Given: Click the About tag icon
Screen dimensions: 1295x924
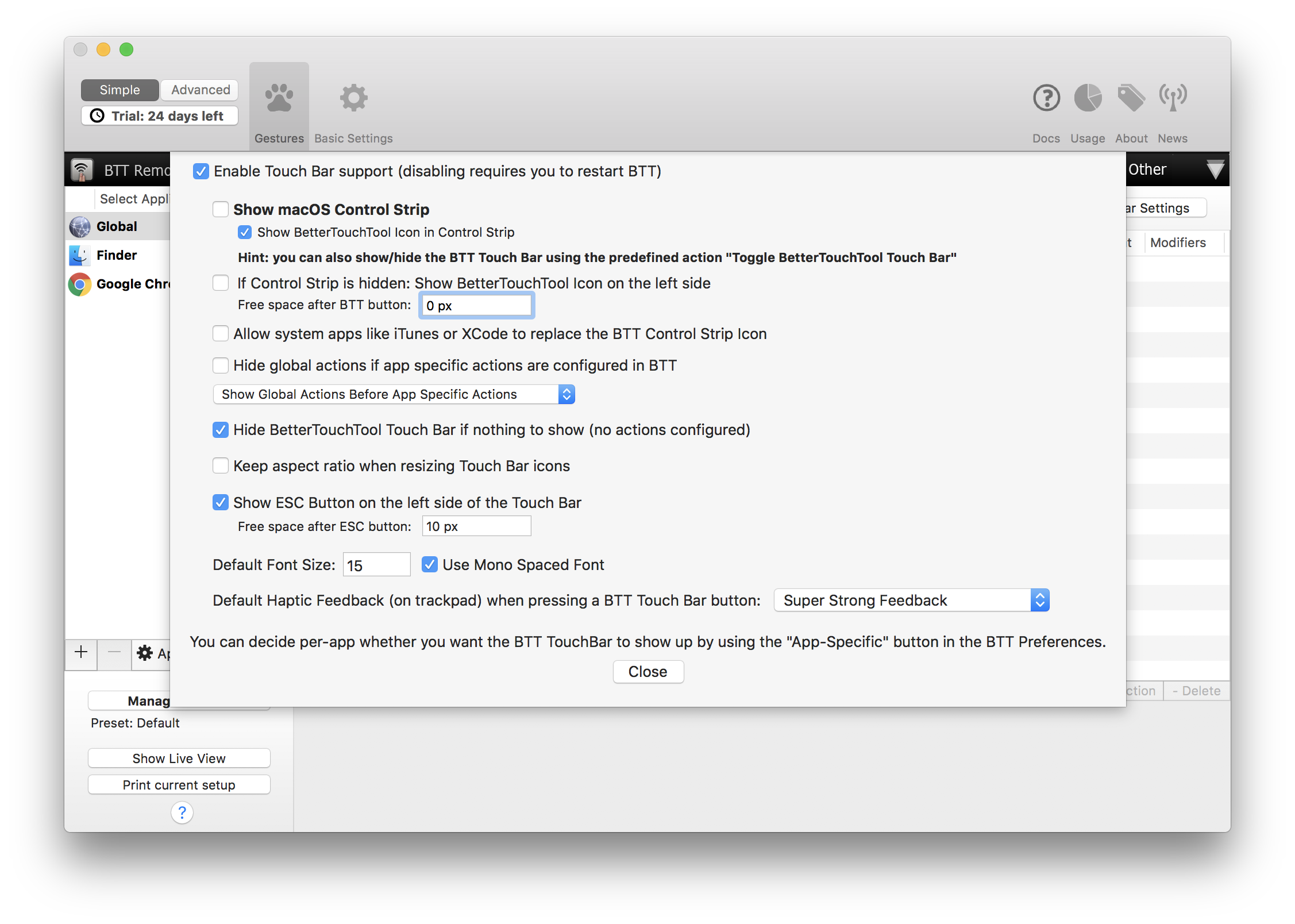Looking at the screenshot, I should (x=1131, y=97).
